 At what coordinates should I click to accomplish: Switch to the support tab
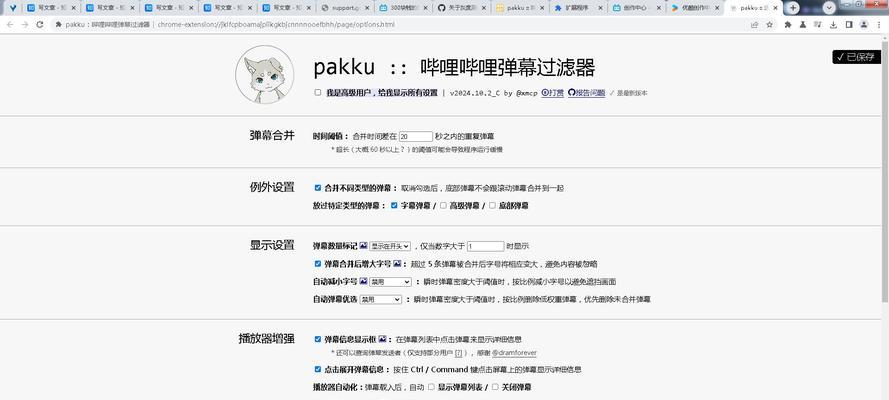pyautogui.click(x=344, y=8)
